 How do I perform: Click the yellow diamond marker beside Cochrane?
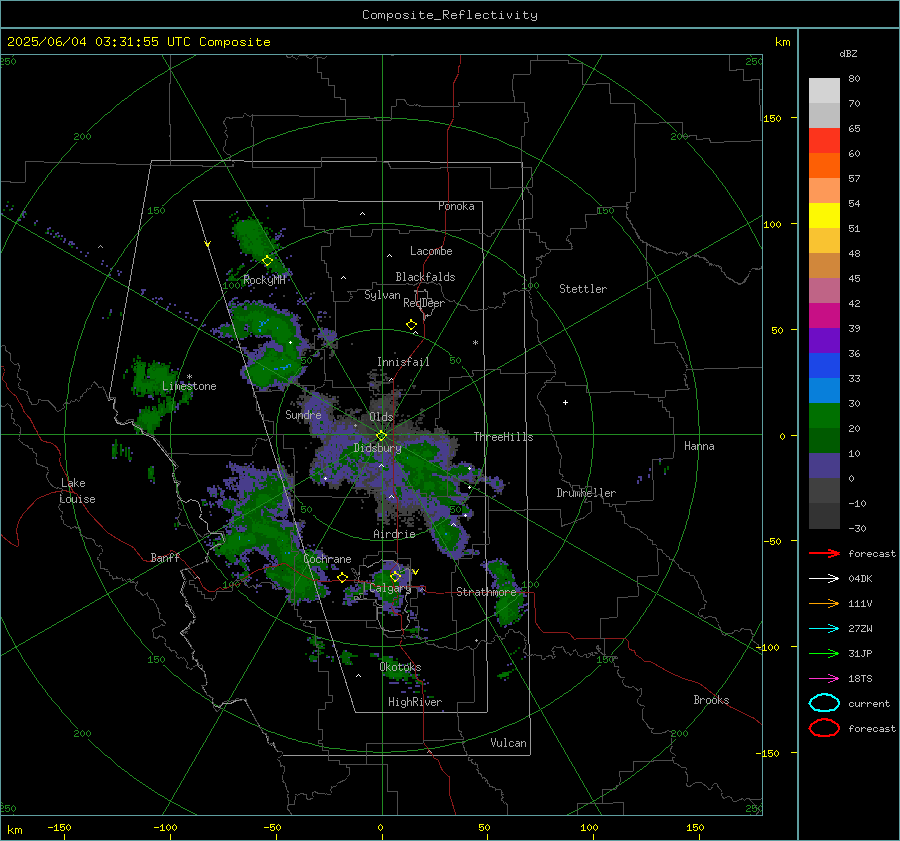pos(342,577)
